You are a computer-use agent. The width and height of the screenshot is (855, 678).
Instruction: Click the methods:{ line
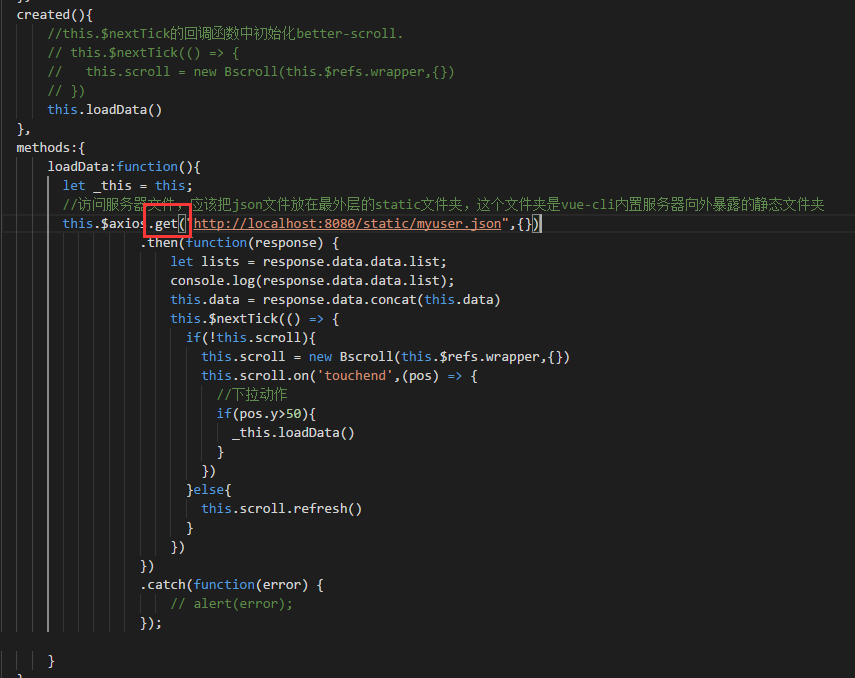51,148
